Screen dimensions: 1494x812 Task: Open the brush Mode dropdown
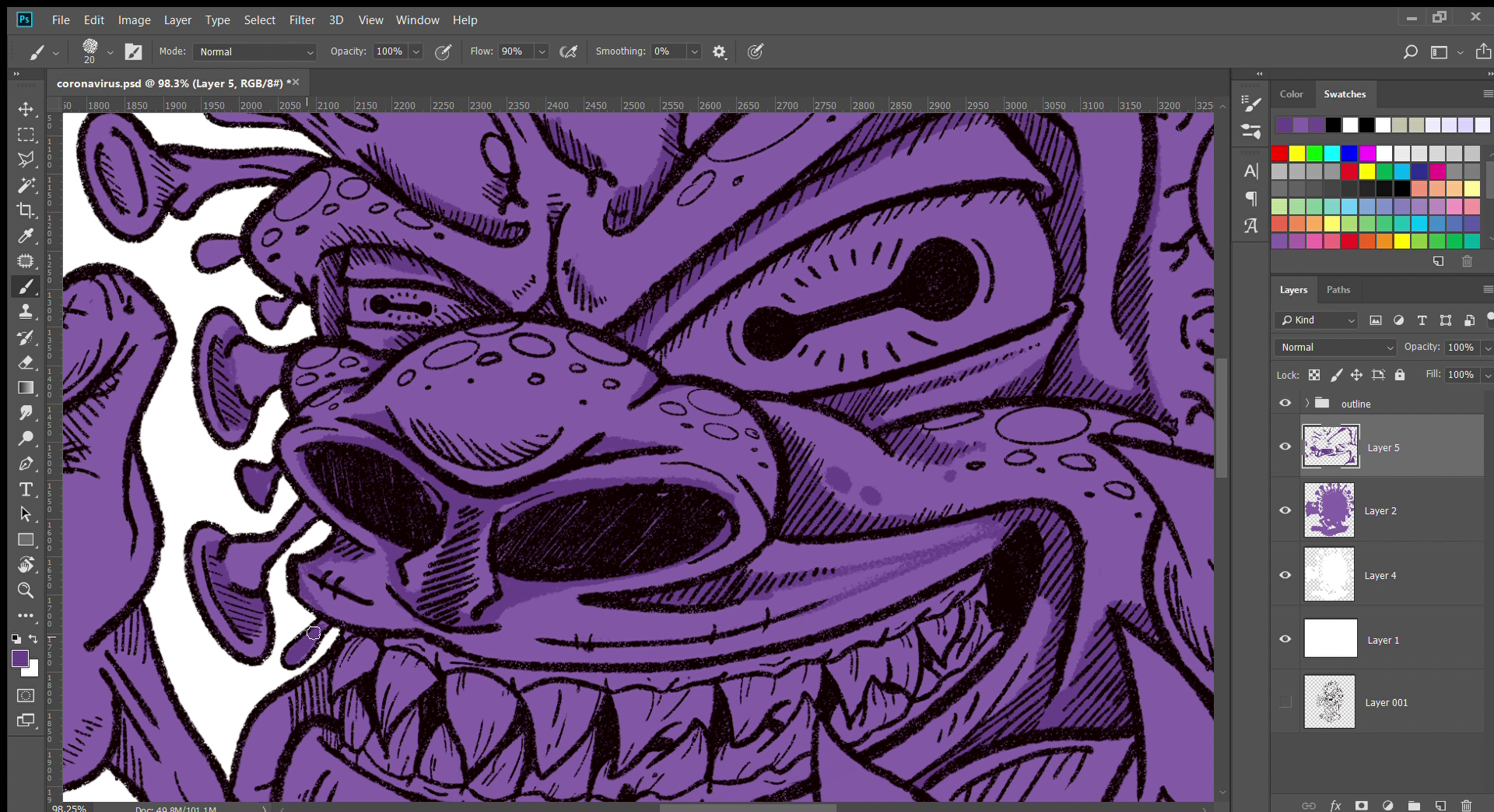[255, 52]
